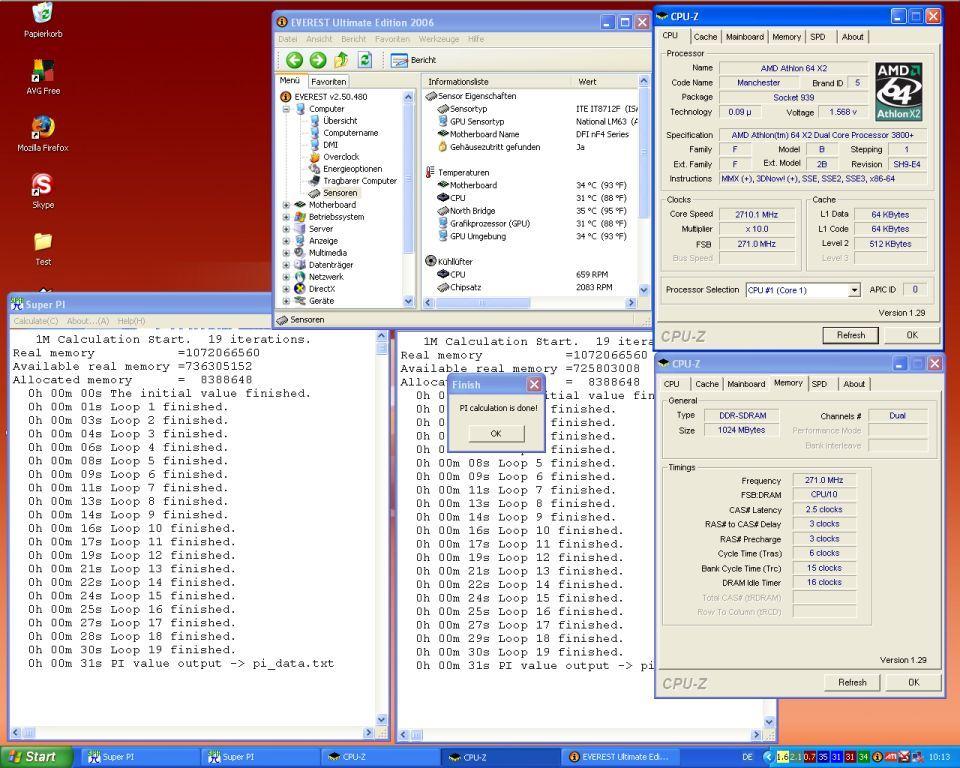Open the Datei menu in EVEREST
Screen dimensions: 960x768
click(287, 39)
